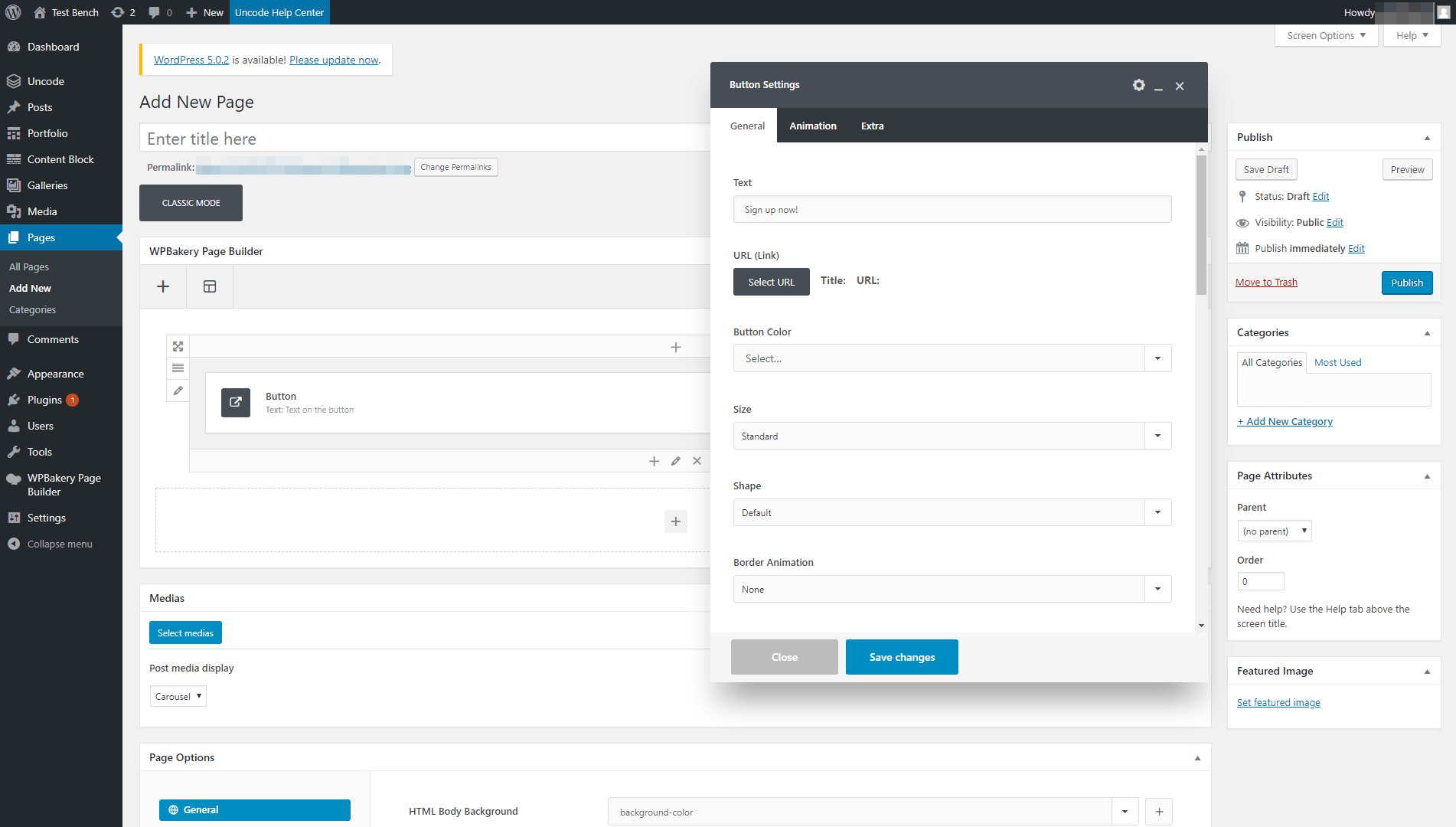Image resolution: width=1456 pixels, height=827 pixels.
Task: Toggle row fullscreen expand icon
Action: coord(178,346)
